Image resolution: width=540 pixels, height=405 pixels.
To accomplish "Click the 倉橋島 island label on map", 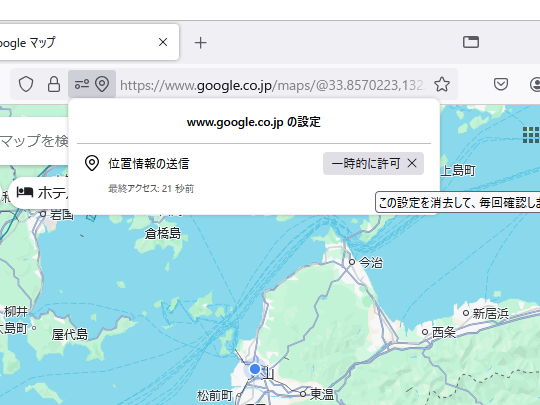I will click(163, 233).
